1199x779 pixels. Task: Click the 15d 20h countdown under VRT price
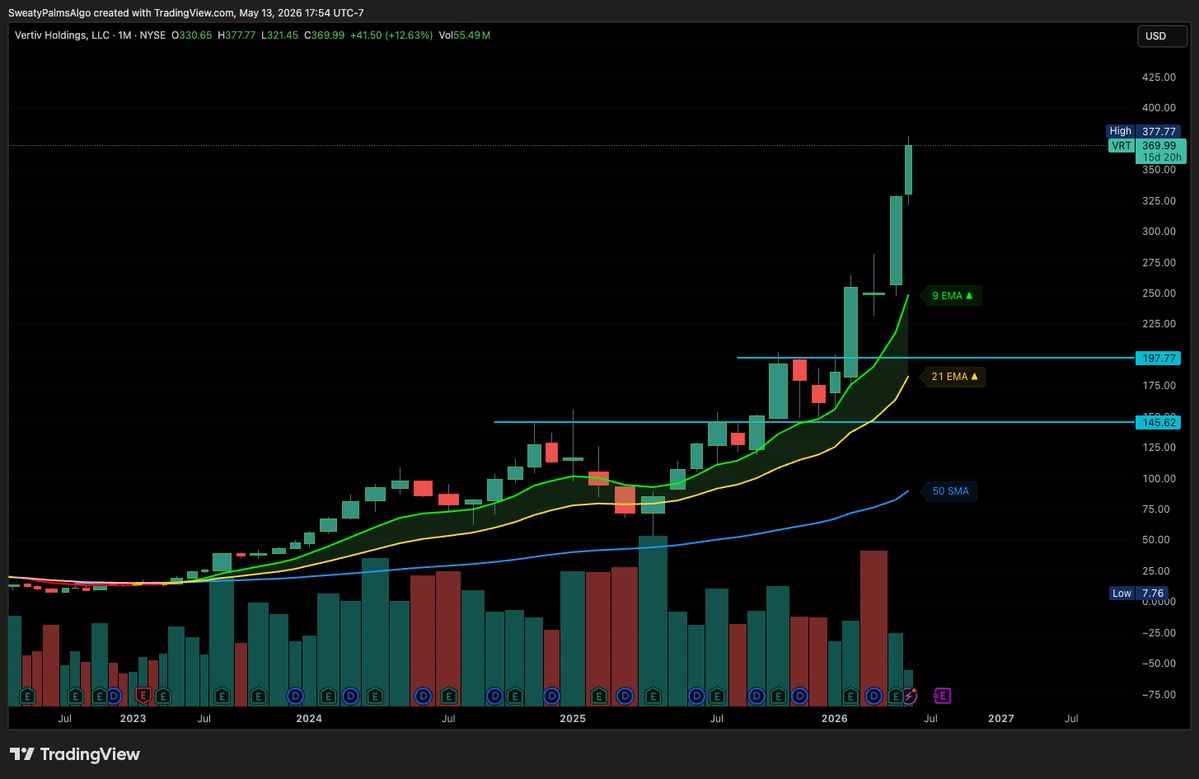click(x=1162, y=157)
